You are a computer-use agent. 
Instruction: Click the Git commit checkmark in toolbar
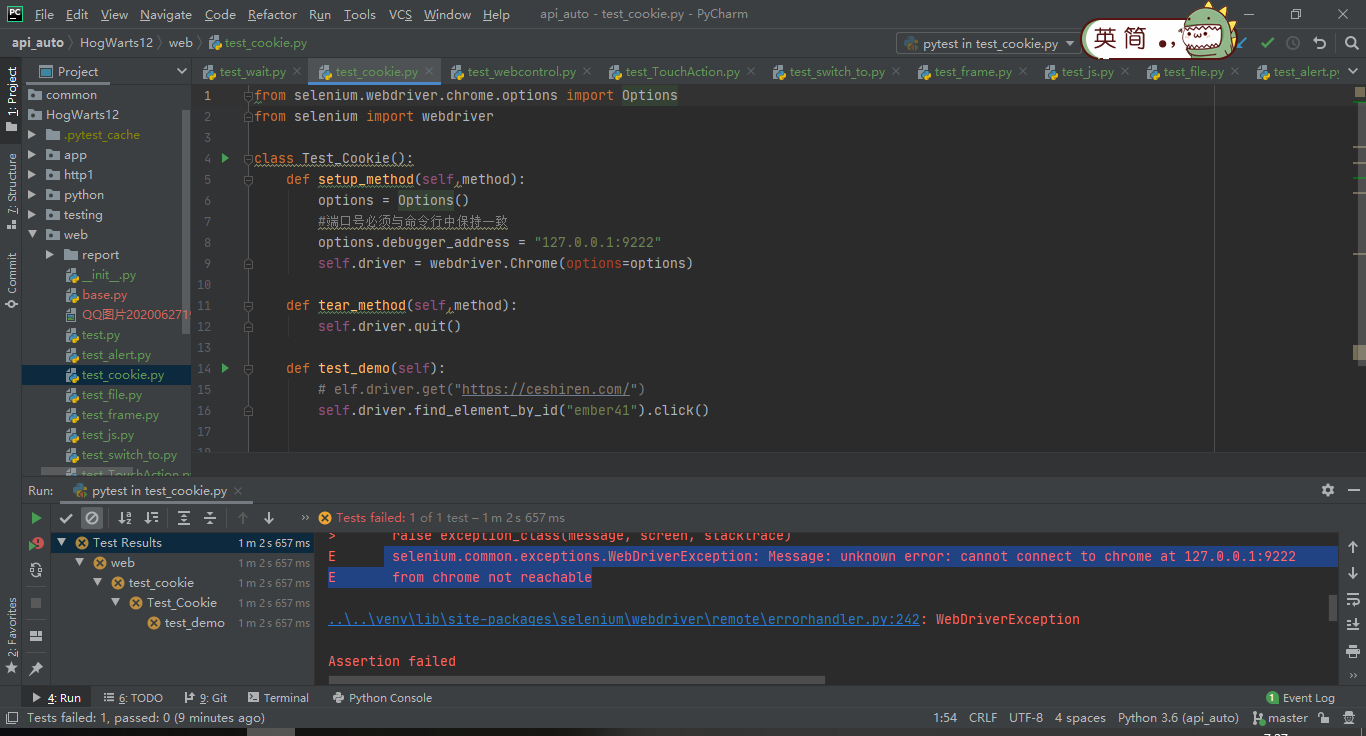click(x=1268, y=43)
